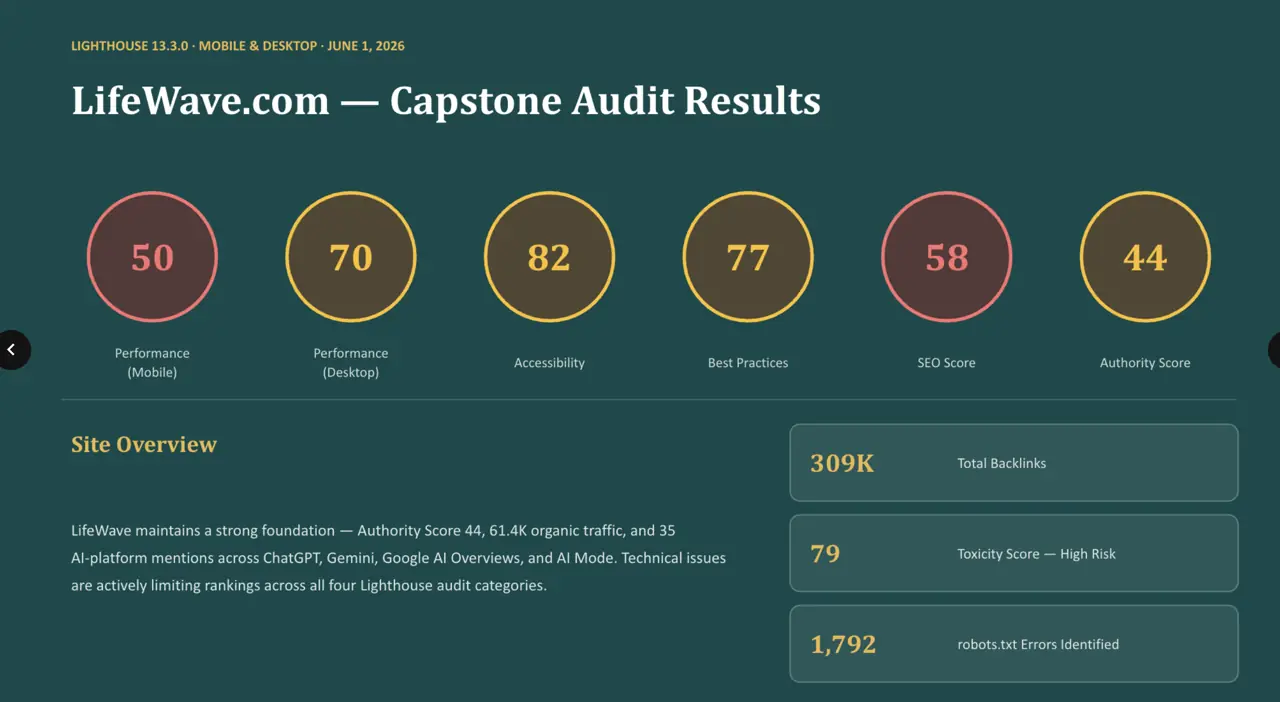This screenshot has width=1280, height=702.
Task: Select the Accessibility score circle 82
Action: (549, 257)
